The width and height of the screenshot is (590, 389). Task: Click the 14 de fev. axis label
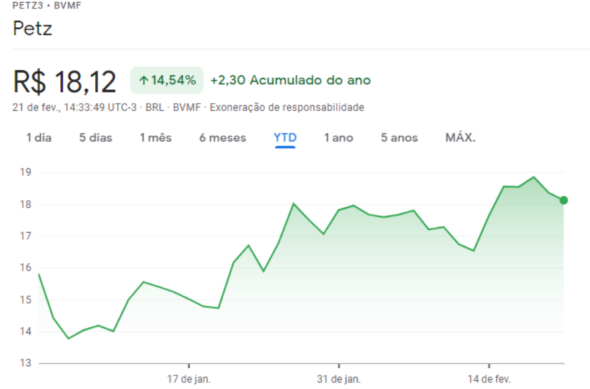click(489, 379)
